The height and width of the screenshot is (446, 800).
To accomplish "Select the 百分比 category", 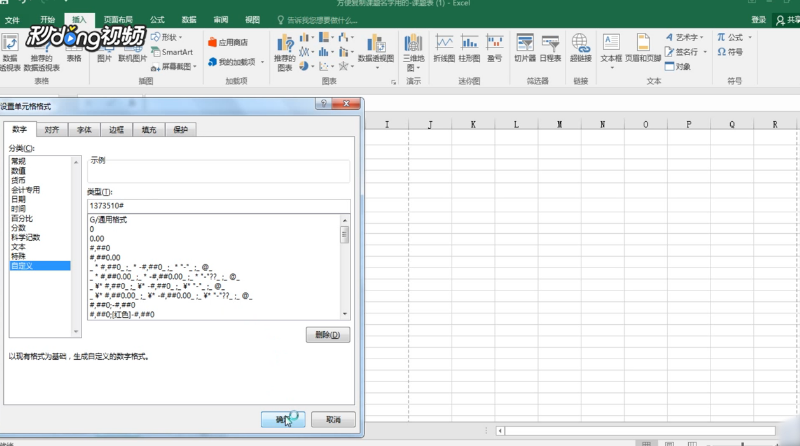I will click(40, 218).
